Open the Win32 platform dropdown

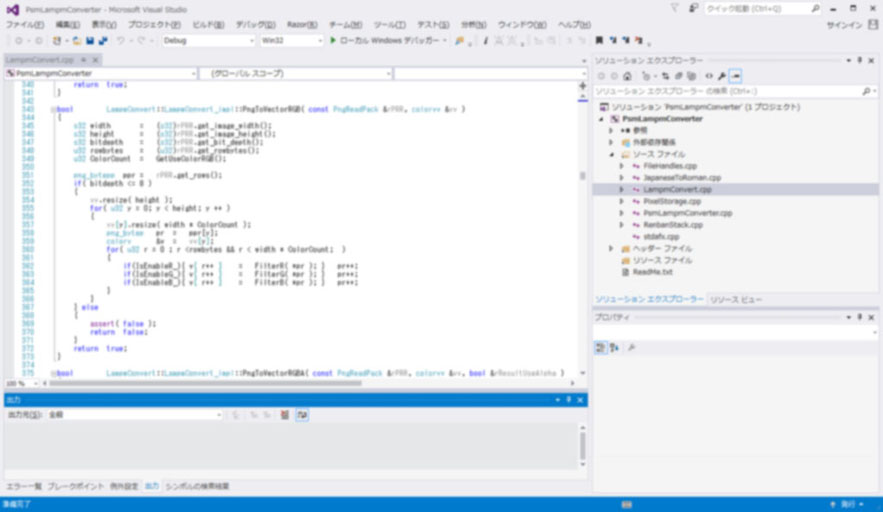(291, 41)
